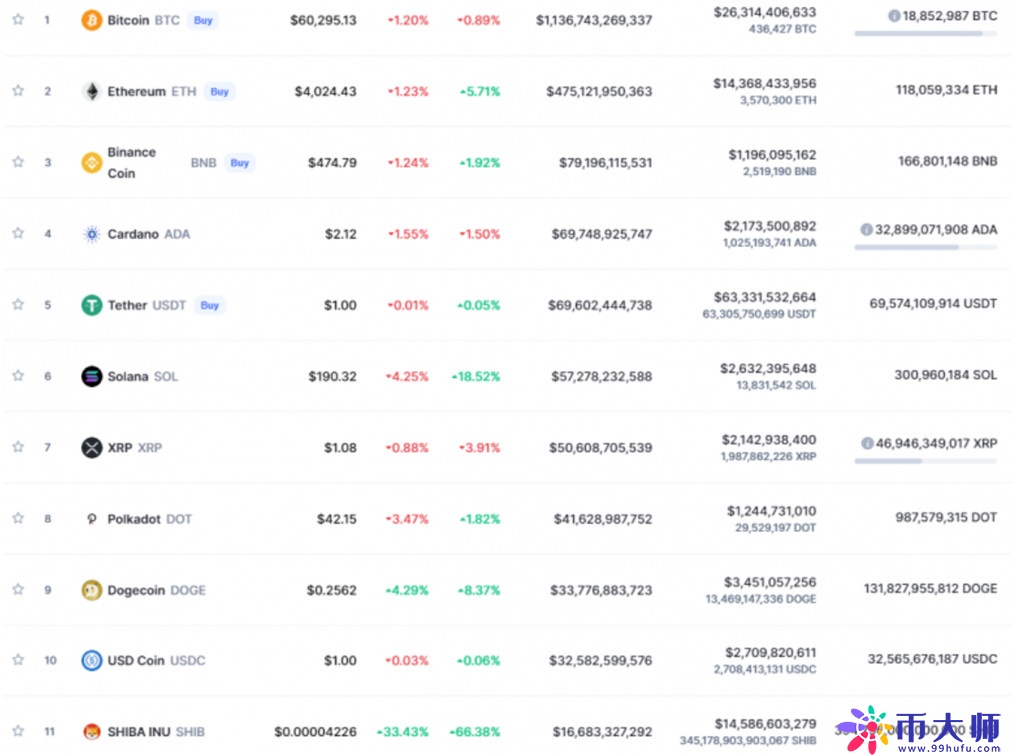Image resolution: width=1024 pixels, height=755 pixels.
Task: Toggle watchlist star for Bitcoin
Action: pyautogui.click(x=18, y=20)
